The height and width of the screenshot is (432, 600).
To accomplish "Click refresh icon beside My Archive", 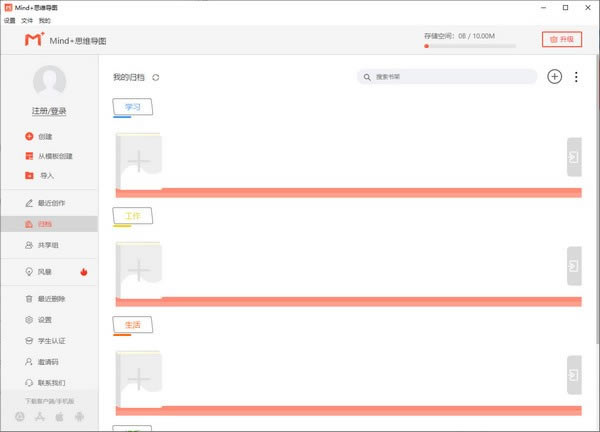I will click(155, 77).
